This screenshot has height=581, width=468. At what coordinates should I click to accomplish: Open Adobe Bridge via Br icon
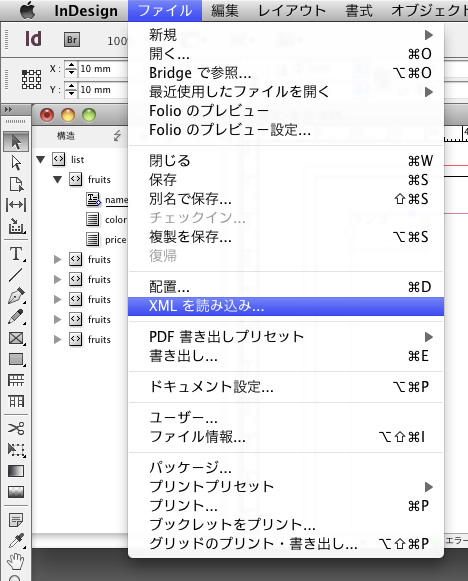[72, 40]
